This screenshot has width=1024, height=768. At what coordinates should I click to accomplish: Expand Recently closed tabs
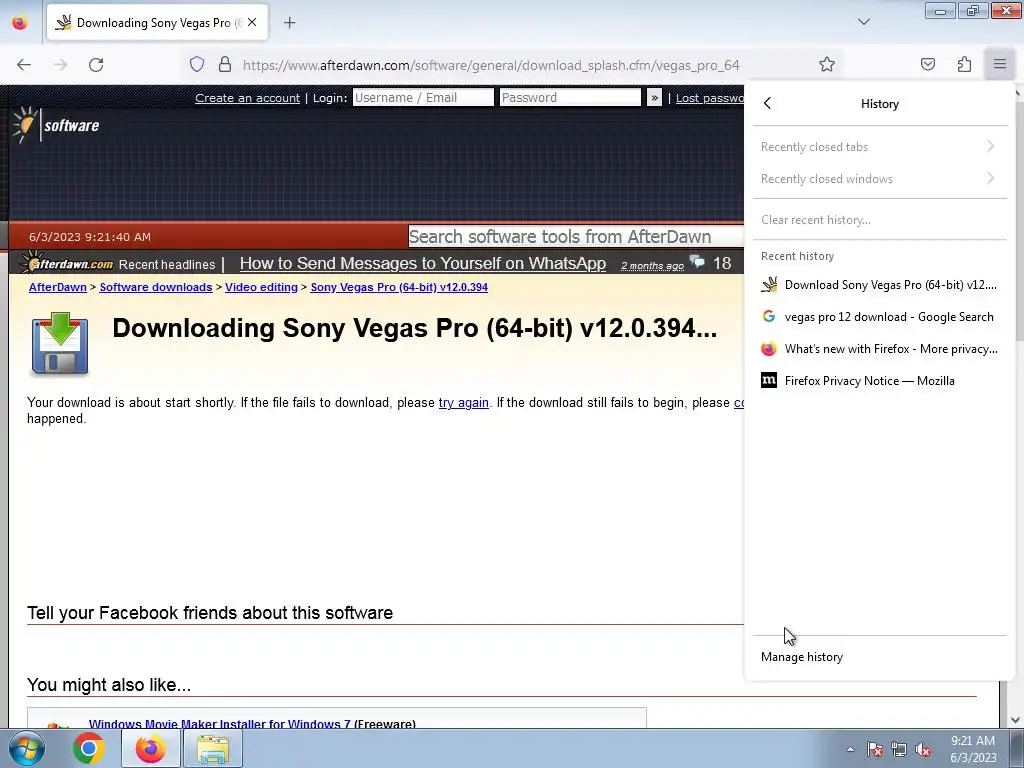pos(878,147)
